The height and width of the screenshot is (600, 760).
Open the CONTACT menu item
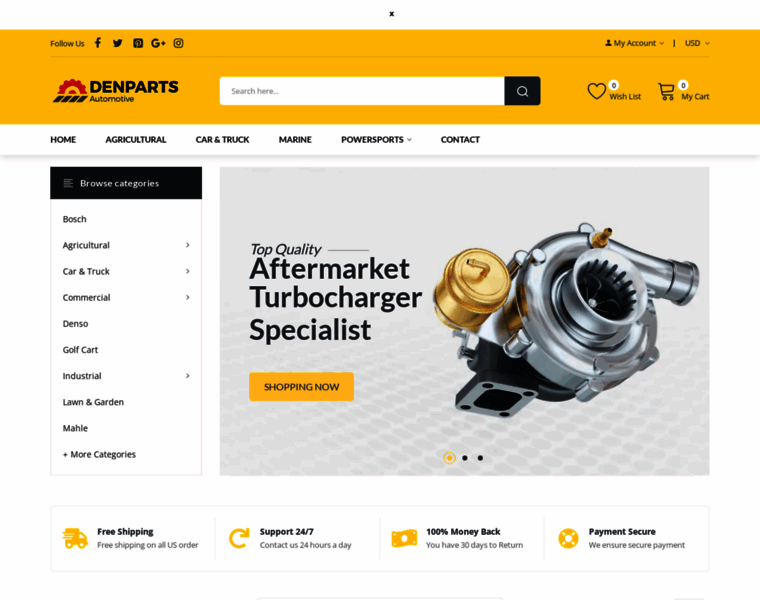pyautogui.click(x=460, y=140)
